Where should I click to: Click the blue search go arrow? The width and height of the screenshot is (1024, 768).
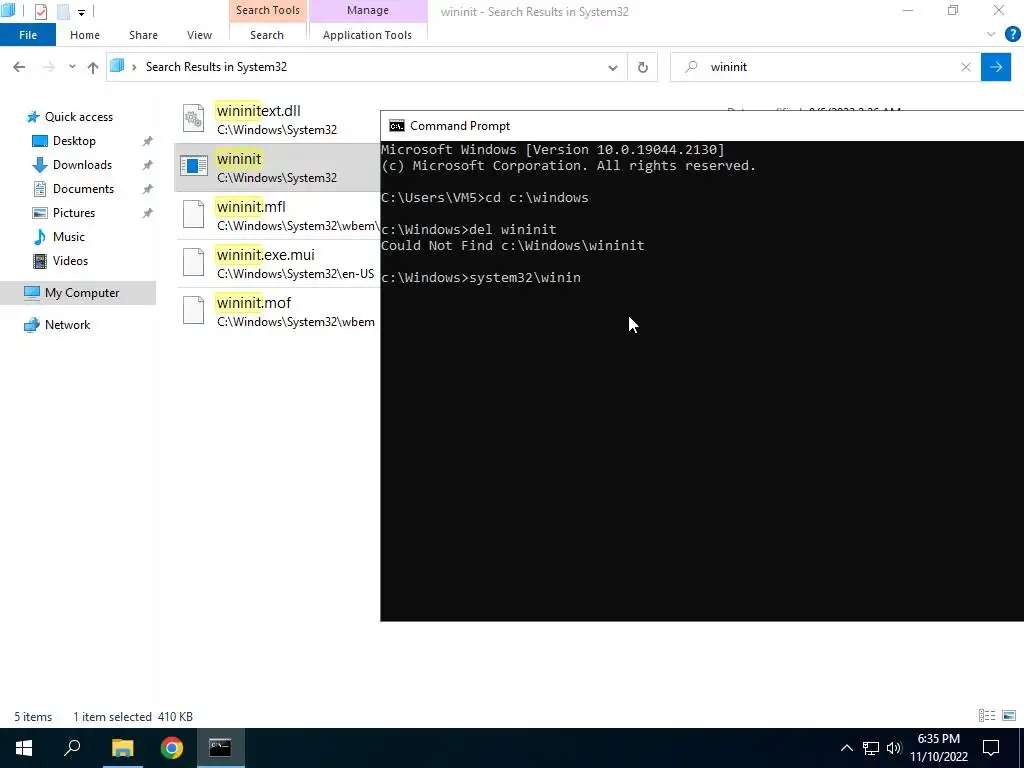pos(996,67)
